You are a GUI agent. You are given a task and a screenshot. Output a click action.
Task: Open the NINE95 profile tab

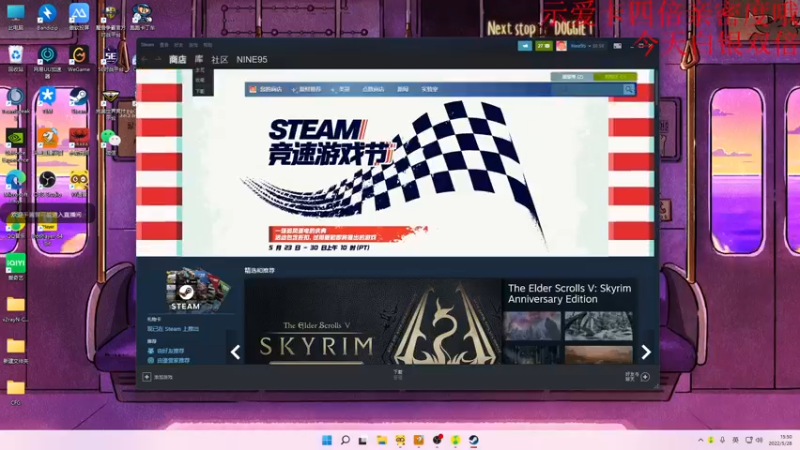(x=252, y=60)
